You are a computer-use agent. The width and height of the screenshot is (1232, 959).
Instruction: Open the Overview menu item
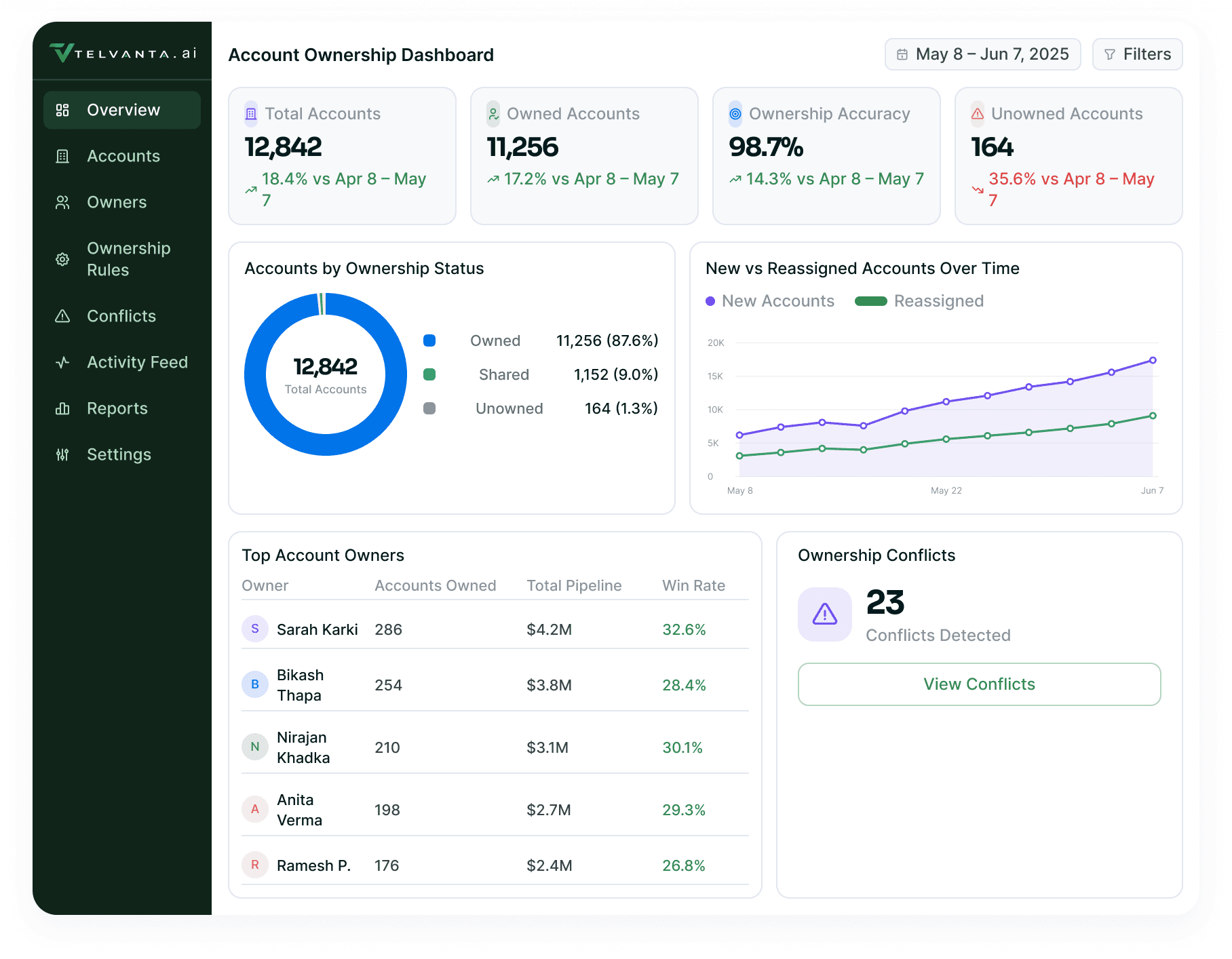(x=122, y=110)
